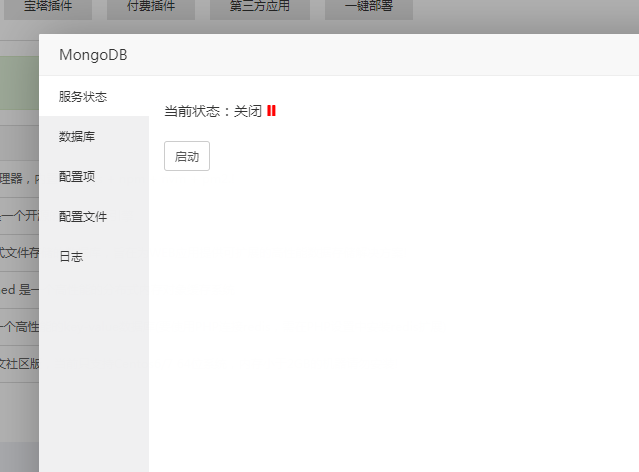639x472 pixels.
Task: Open the 配置文件 tab
Action: coord(94,216)
